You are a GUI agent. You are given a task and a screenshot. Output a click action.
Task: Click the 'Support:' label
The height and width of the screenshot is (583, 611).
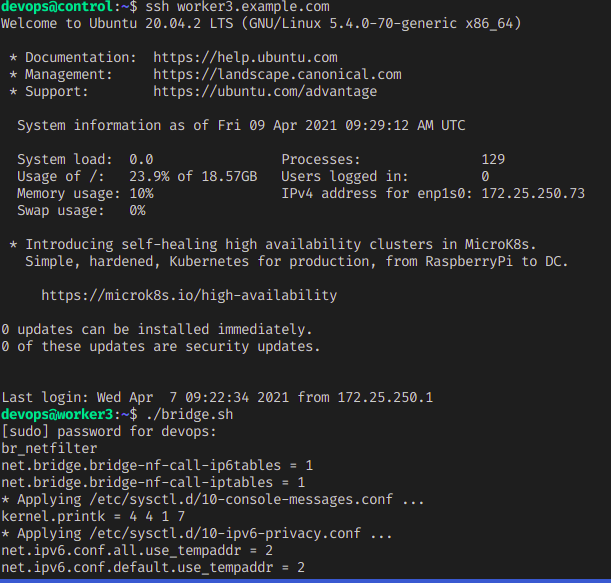(x=57, y=92)
